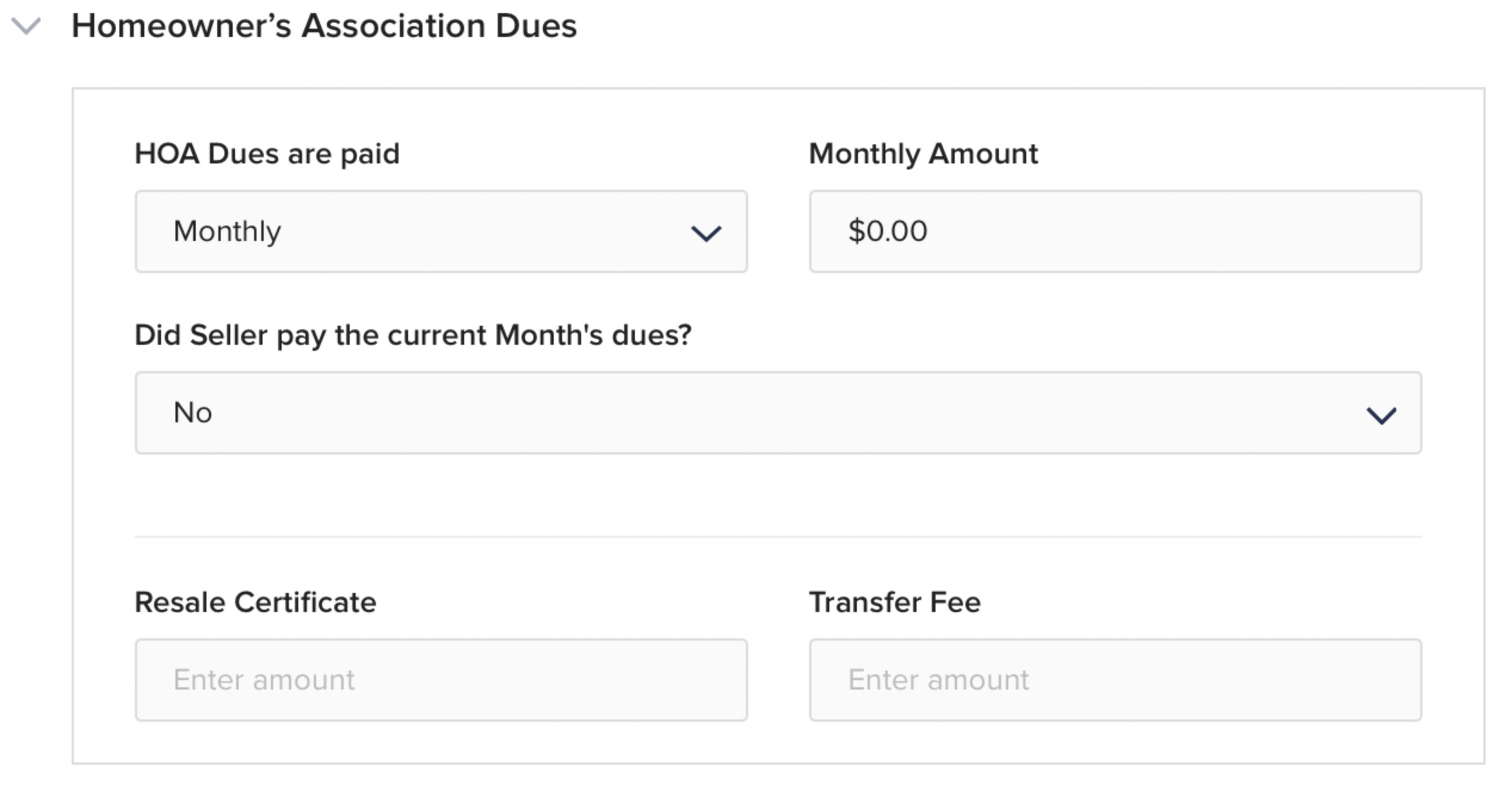Focus the Monthly Amount input field
1512x791 pixels.
tap(1115, 231)
